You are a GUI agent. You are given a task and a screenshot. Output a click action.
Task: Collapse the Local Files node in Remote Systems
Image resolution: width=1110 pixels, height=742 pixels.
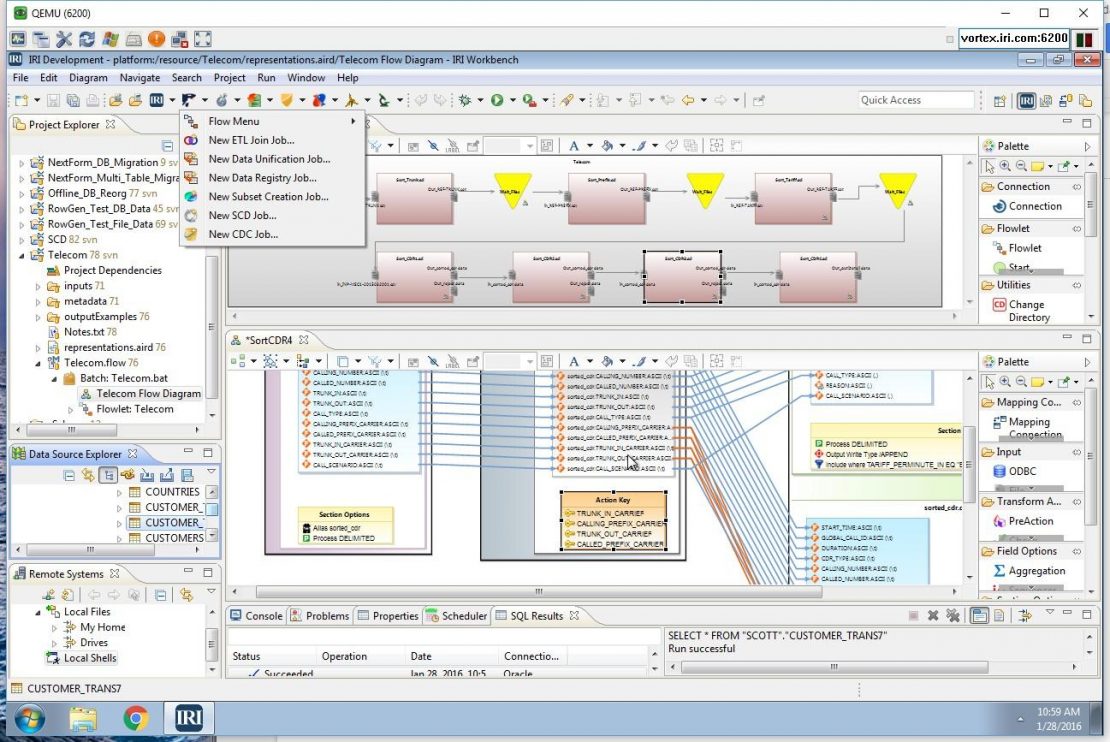pyautogui.click(x=38, y=612)
